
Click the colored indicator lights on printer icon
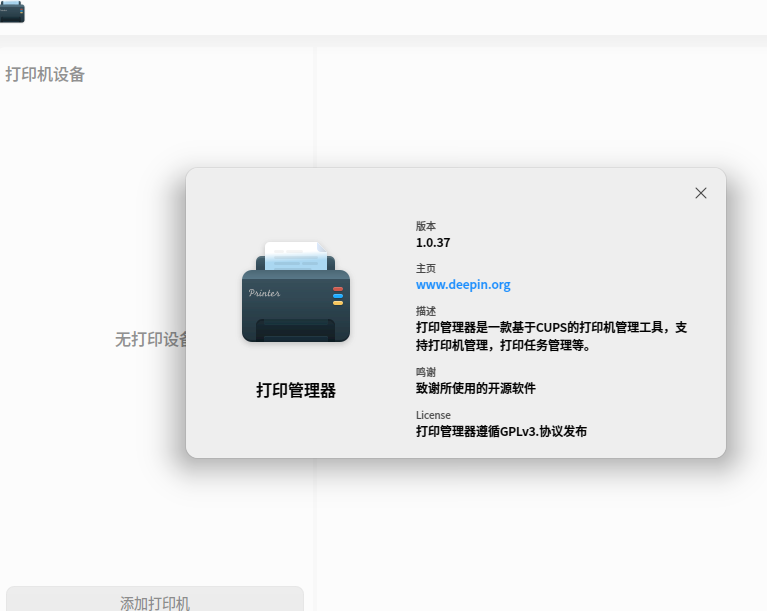338,296
